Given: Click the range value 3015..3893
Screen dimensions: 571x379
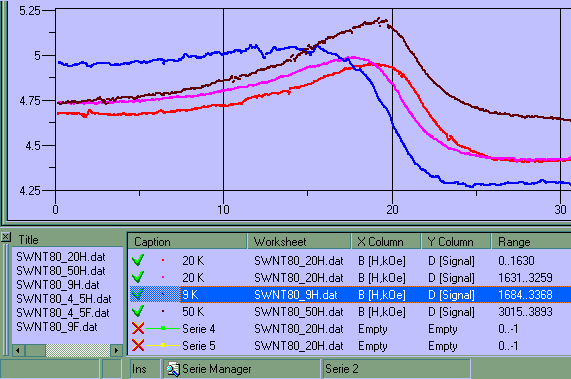Looking at the screenshot, I should [x=525, y=312].
